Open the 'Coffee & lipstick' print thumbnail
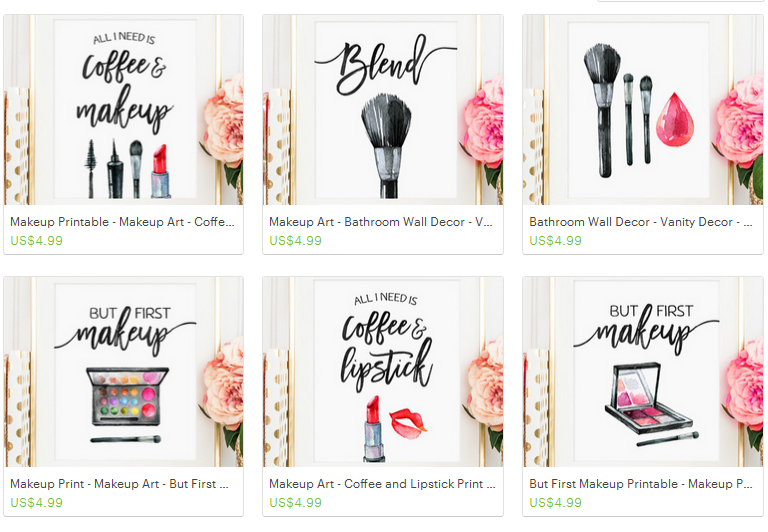Viewport: 768px width, 532px height. click(383, 372)
